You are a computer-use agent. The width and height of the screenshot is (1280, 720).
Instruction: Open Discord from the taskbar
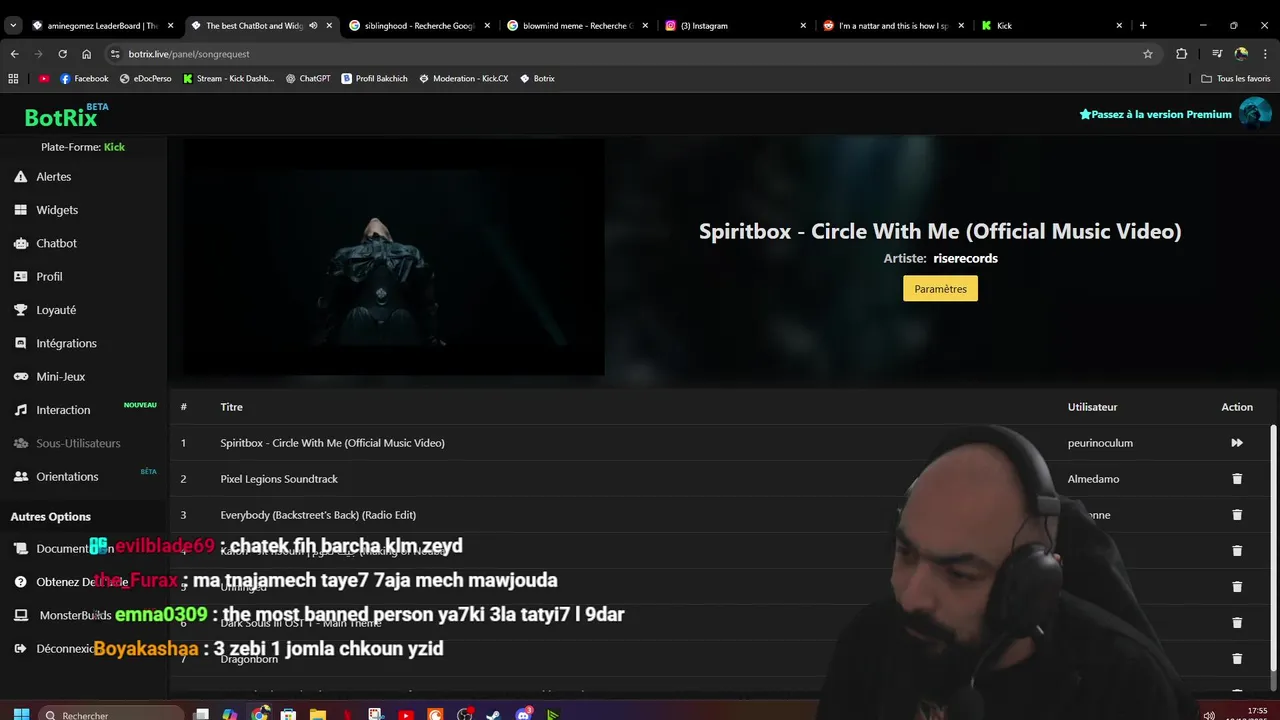click(x=523, y=715)
